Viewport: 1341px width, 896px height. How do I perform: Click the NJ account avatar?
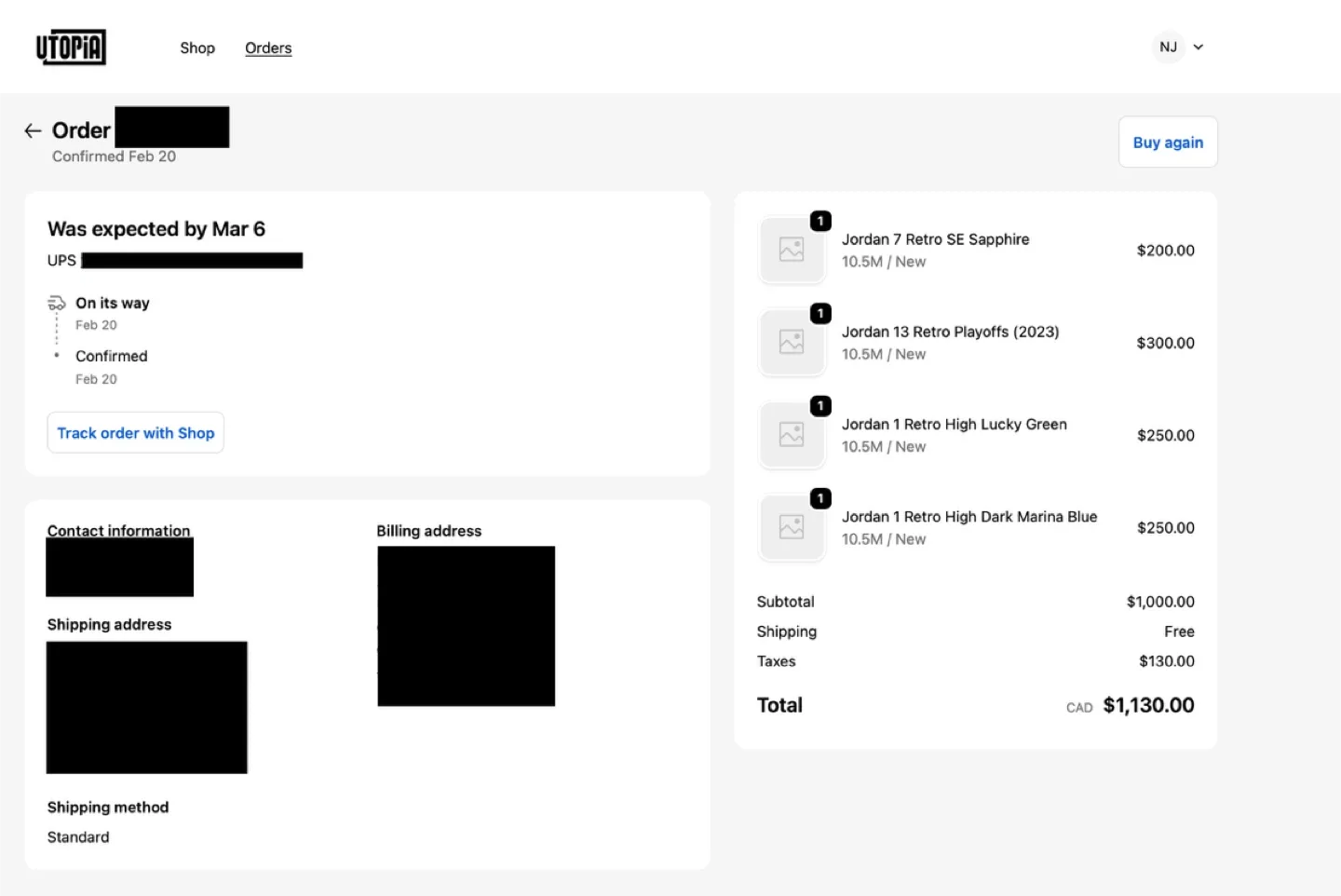[x=1168, y=47]
